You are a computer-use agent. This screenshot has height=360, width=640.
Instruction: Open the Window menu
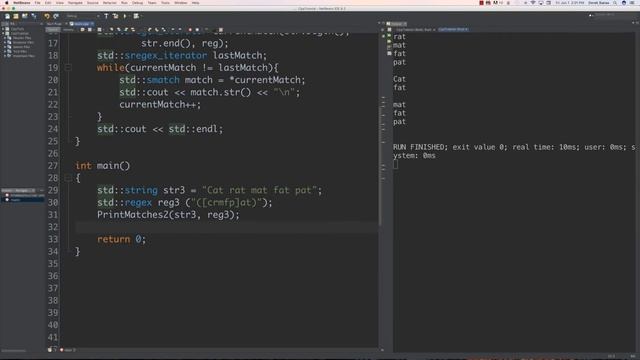181,3
